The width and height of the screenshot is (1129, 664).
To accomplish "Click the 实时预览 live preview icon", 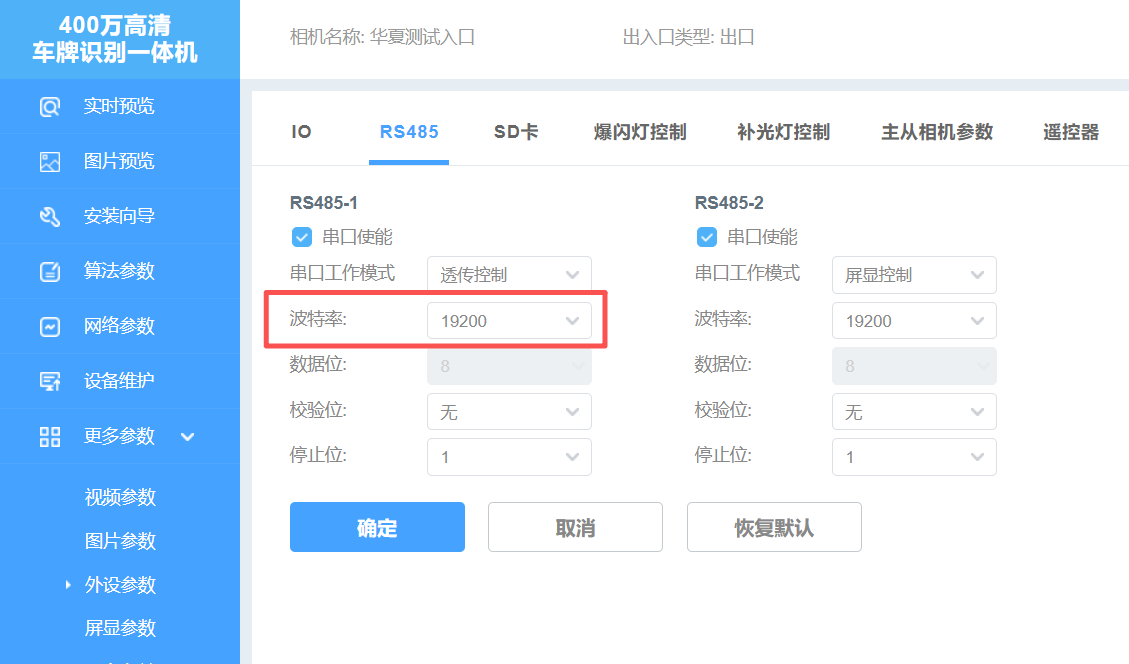I will (x=50, y=107).
